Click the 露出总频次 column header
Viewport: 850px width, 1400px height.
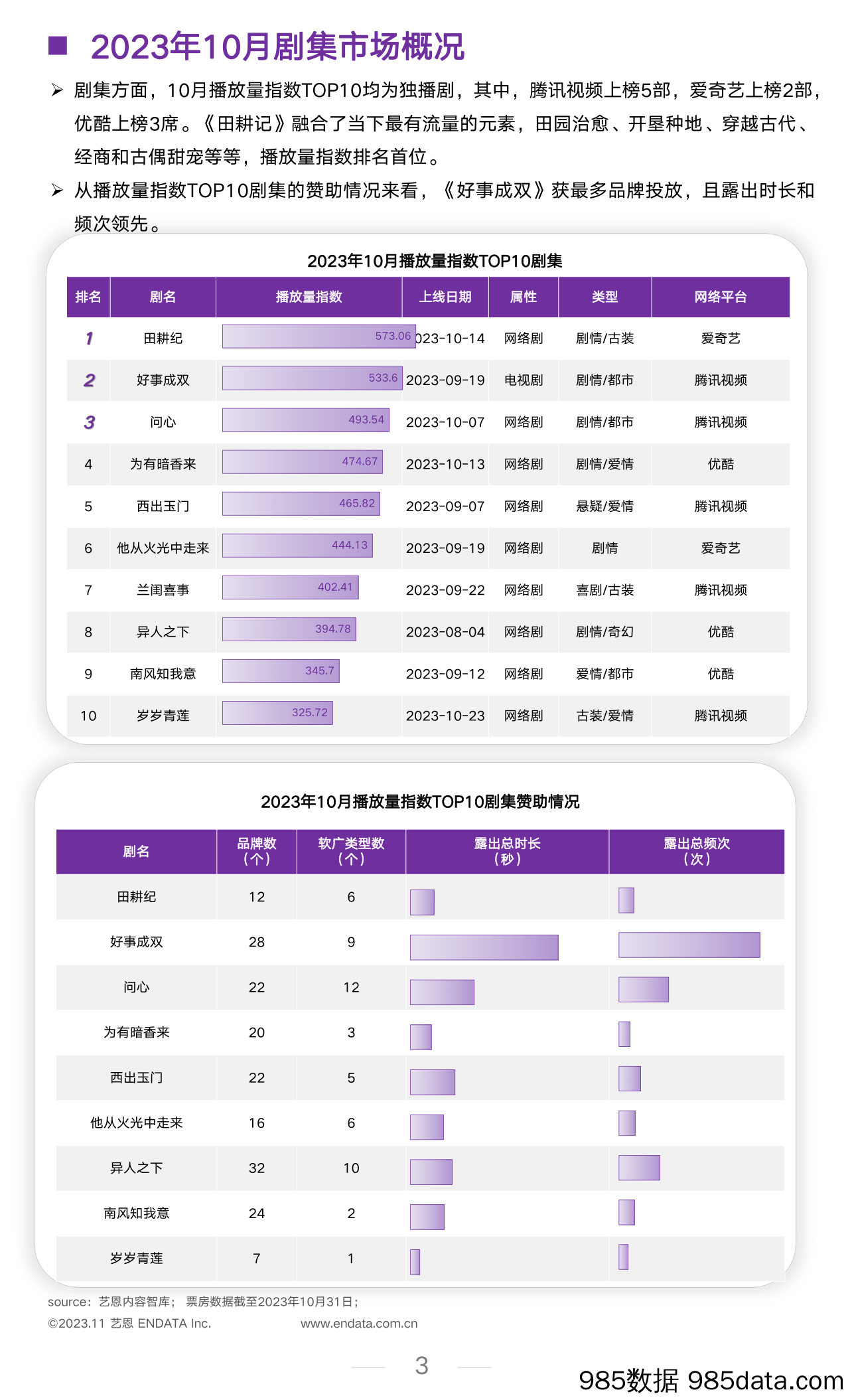pos(697,851)
